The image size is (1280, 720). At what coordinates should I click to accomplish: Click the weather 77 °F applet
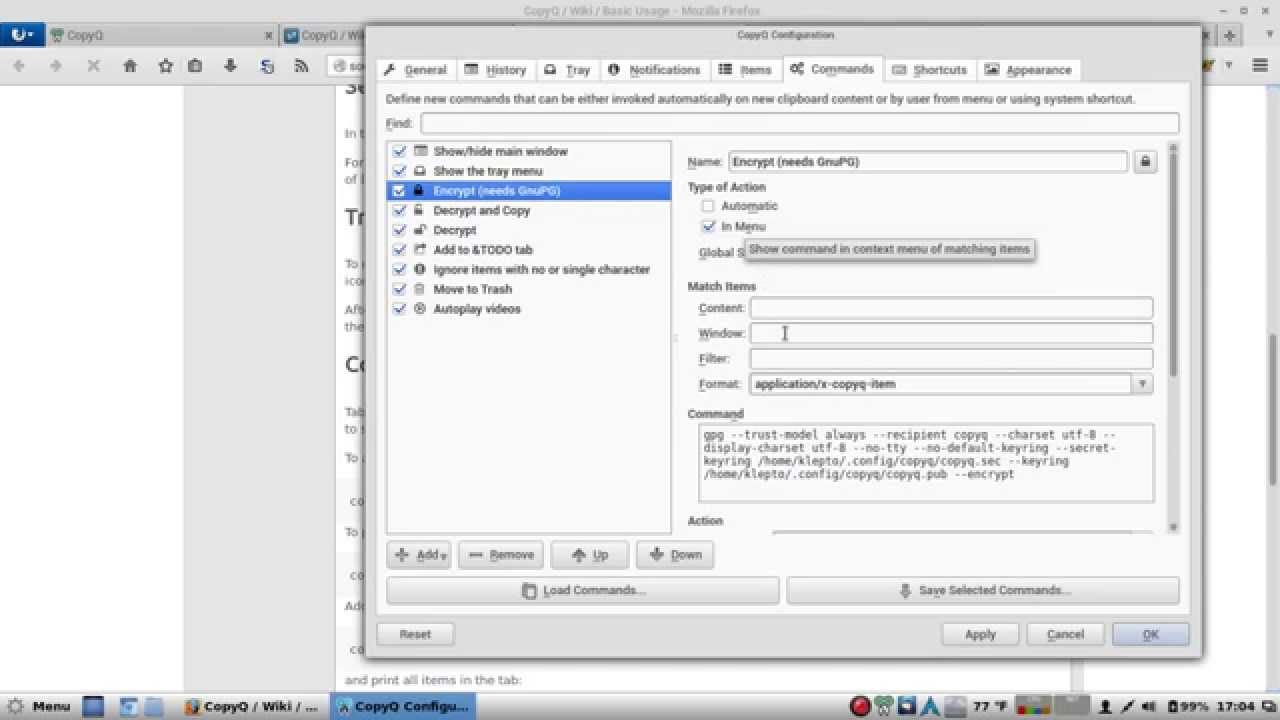991,706
